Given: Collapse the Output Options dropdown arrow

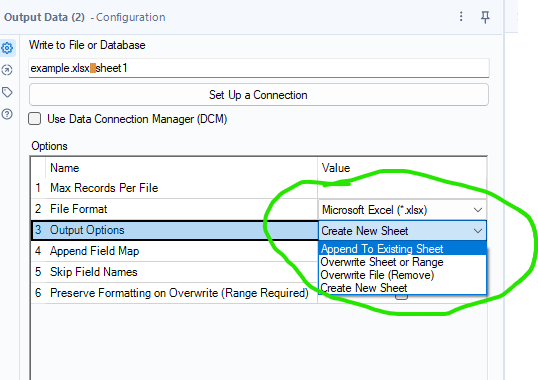Looking at the screenshot, I should (478, 231).
